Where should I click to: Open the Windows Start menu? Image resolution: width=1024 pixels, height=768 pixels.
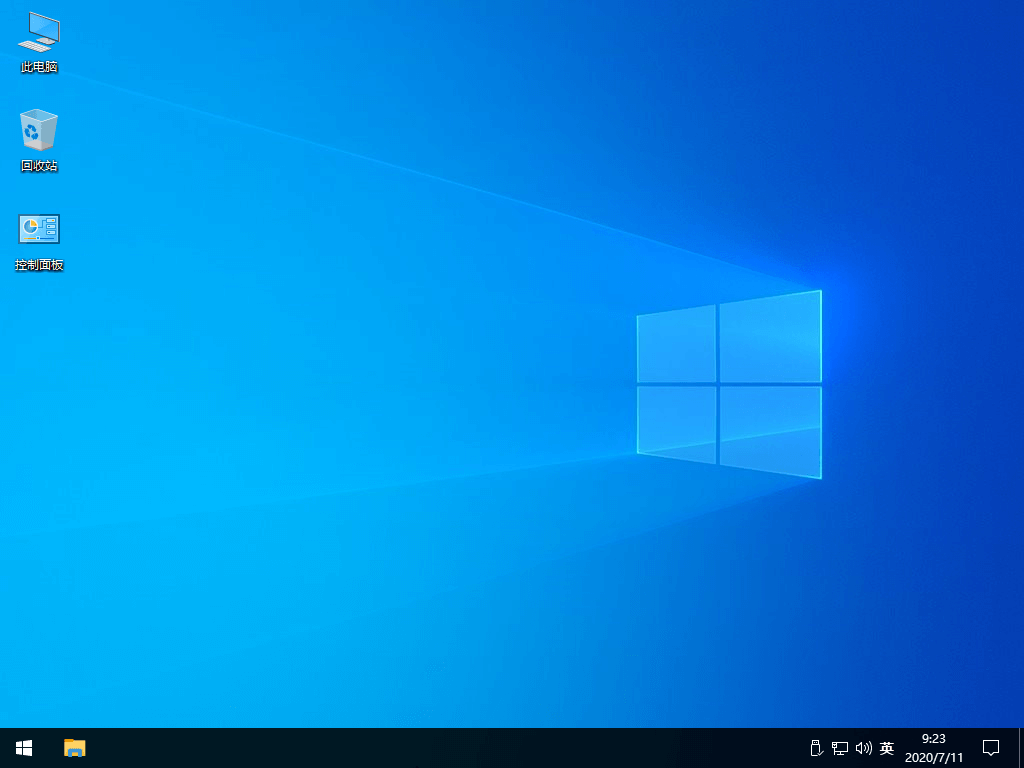tap(24, 747)
